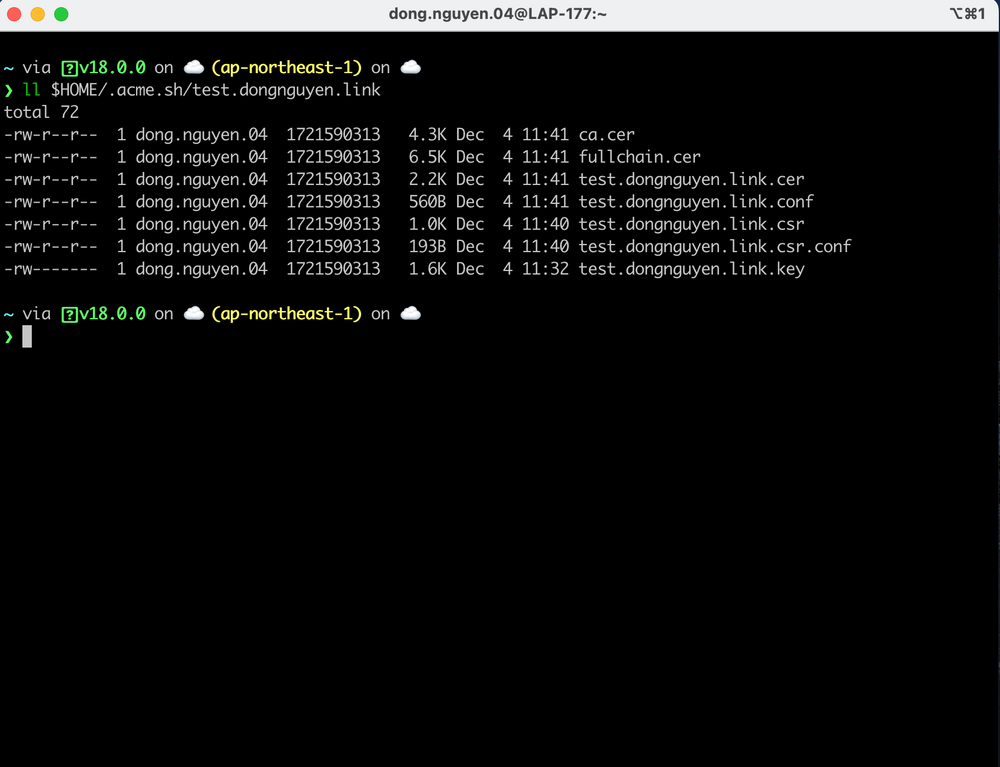The image size is (1000, 767).
Task: Click the first cloud icon on the prompt line
Action: coord(194,66)
